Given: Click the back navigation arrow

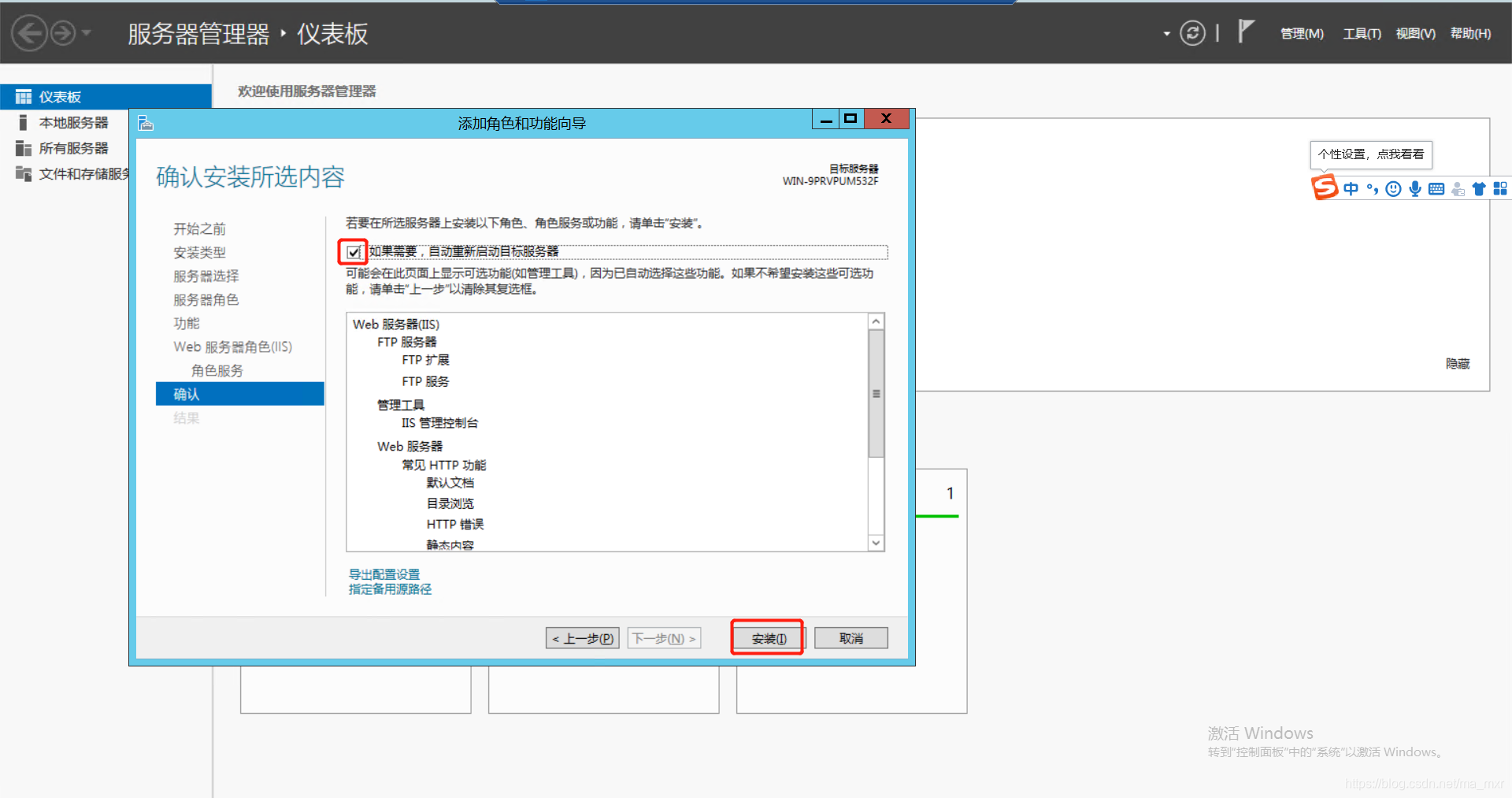Looking at the screenshot, I should pos(28,32).
